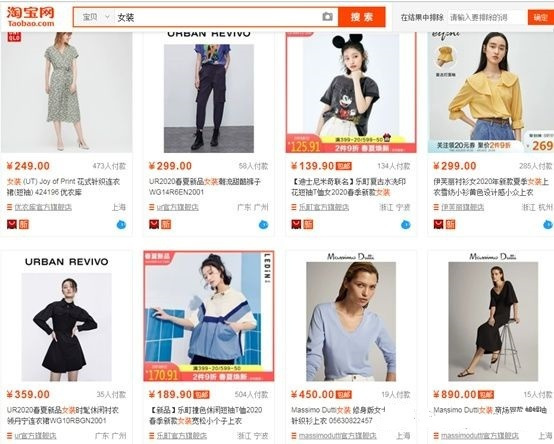Click the orange 搜索 search button
The height and width of the screenshot is (444, 554).
[x=361, y=17]
